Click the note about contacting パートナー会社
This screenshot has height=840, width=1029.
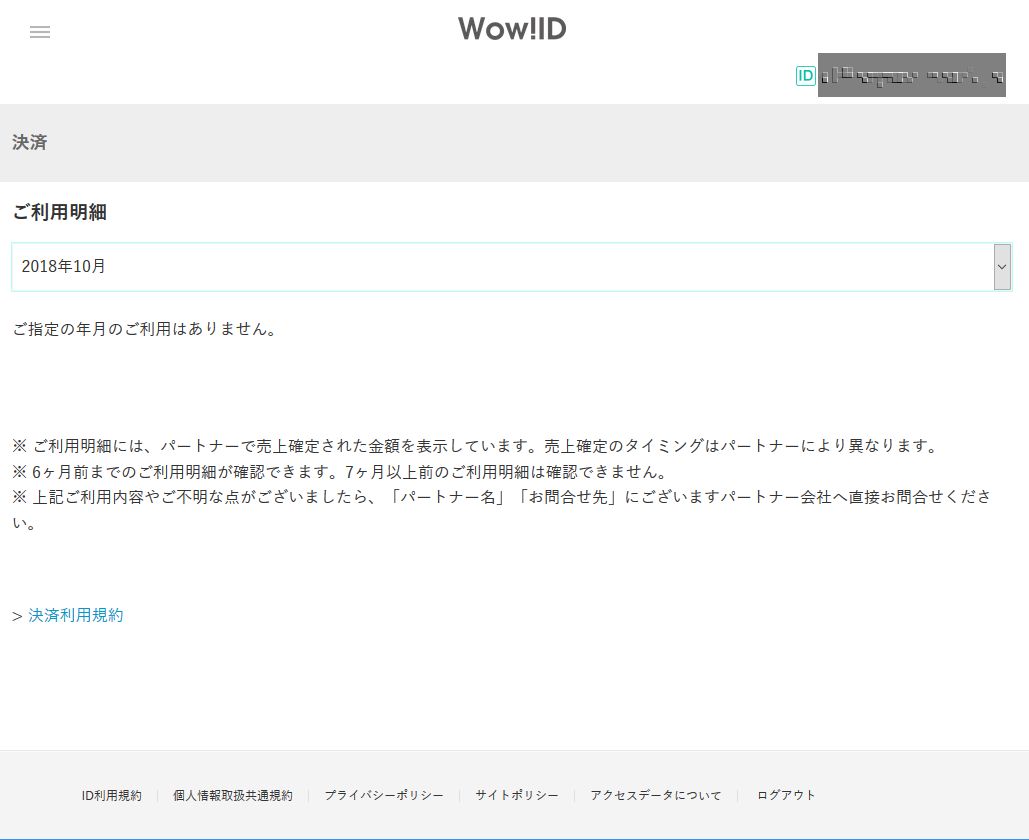coord(500,498)
